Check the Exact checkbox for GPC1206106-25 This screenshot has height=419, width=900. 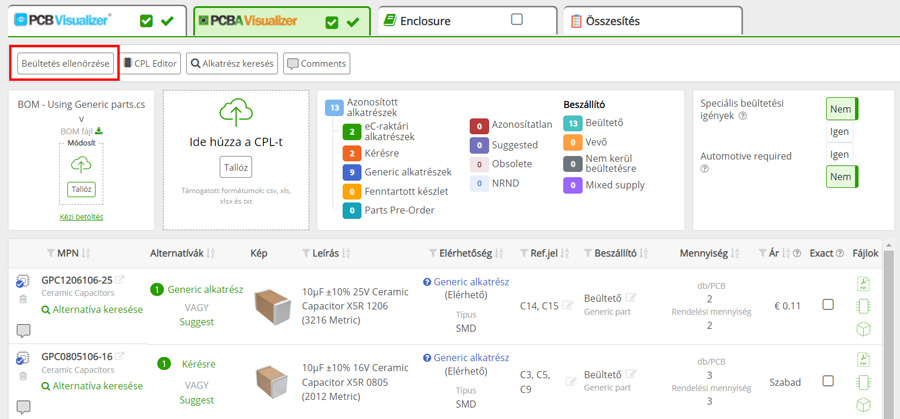coord(828,305)
